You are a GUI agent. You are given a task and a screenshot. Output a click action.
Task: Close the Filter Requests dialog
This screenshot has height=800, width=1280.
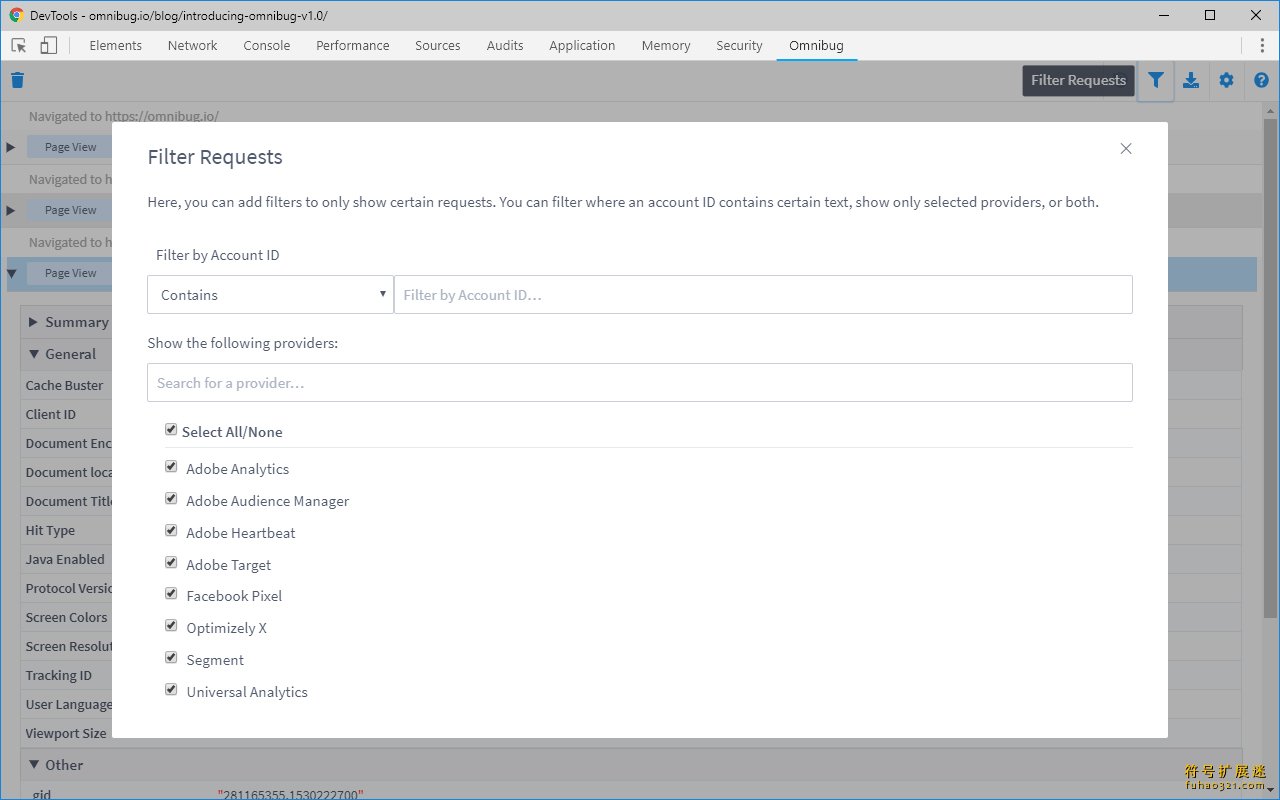(1126, 148)
